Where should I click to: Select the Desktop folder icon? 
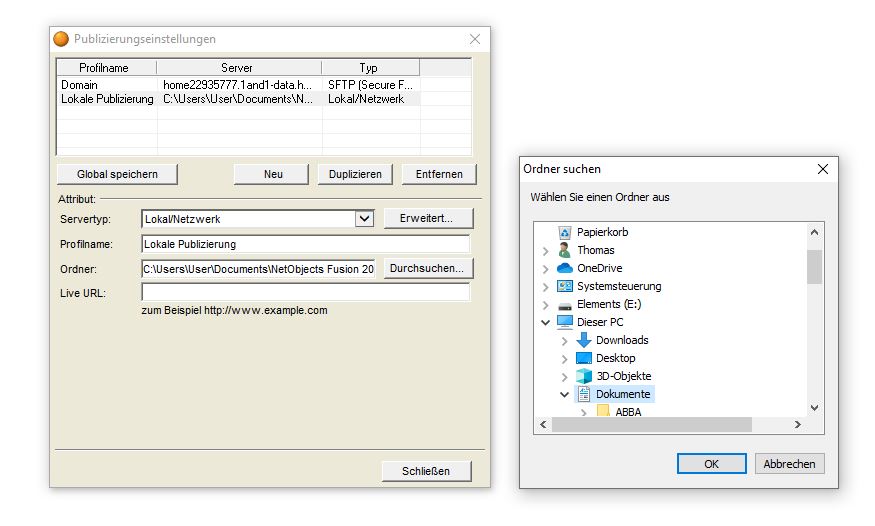pos(584,358)
